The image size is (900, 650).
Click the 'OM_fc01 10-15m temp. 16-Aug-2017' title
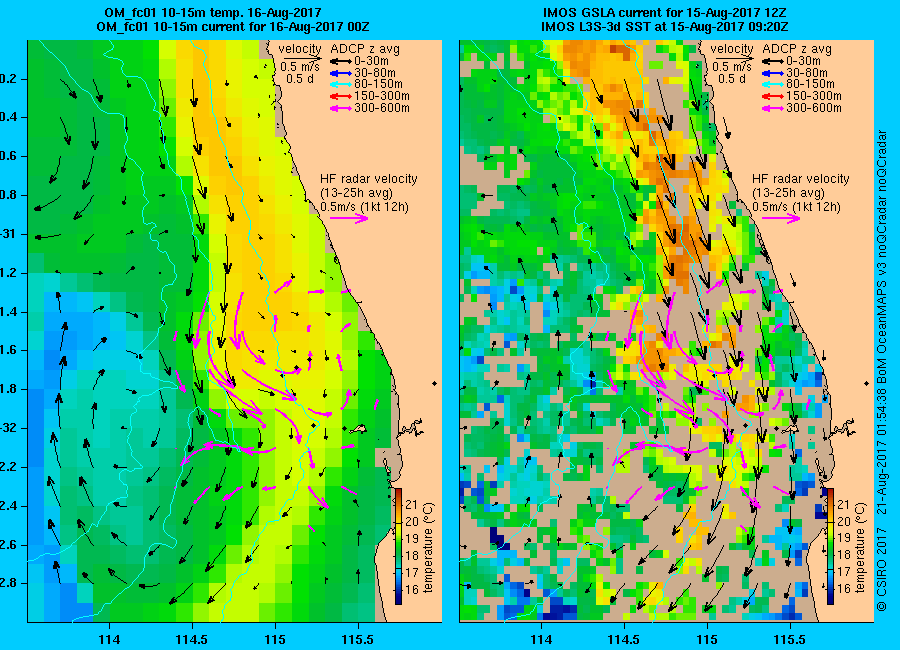(213, 13)
